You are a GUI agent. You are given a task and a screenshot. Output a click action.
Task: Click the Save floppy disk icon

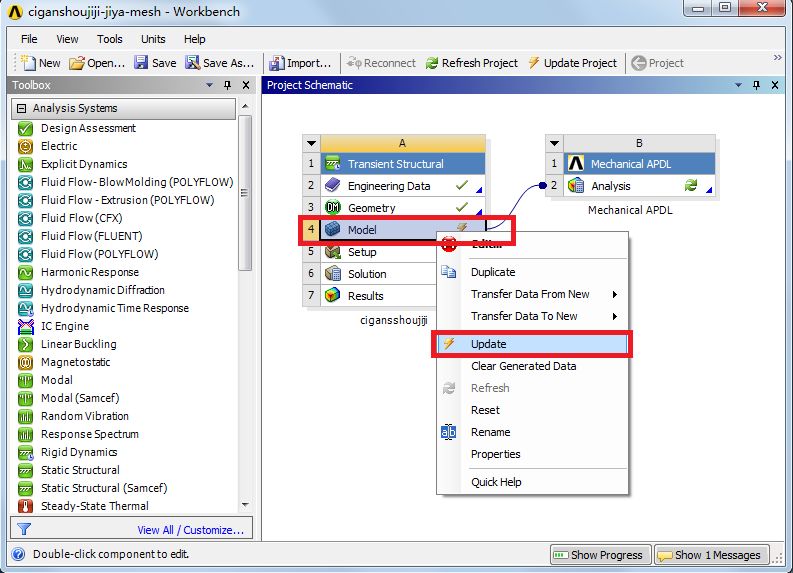141,62
